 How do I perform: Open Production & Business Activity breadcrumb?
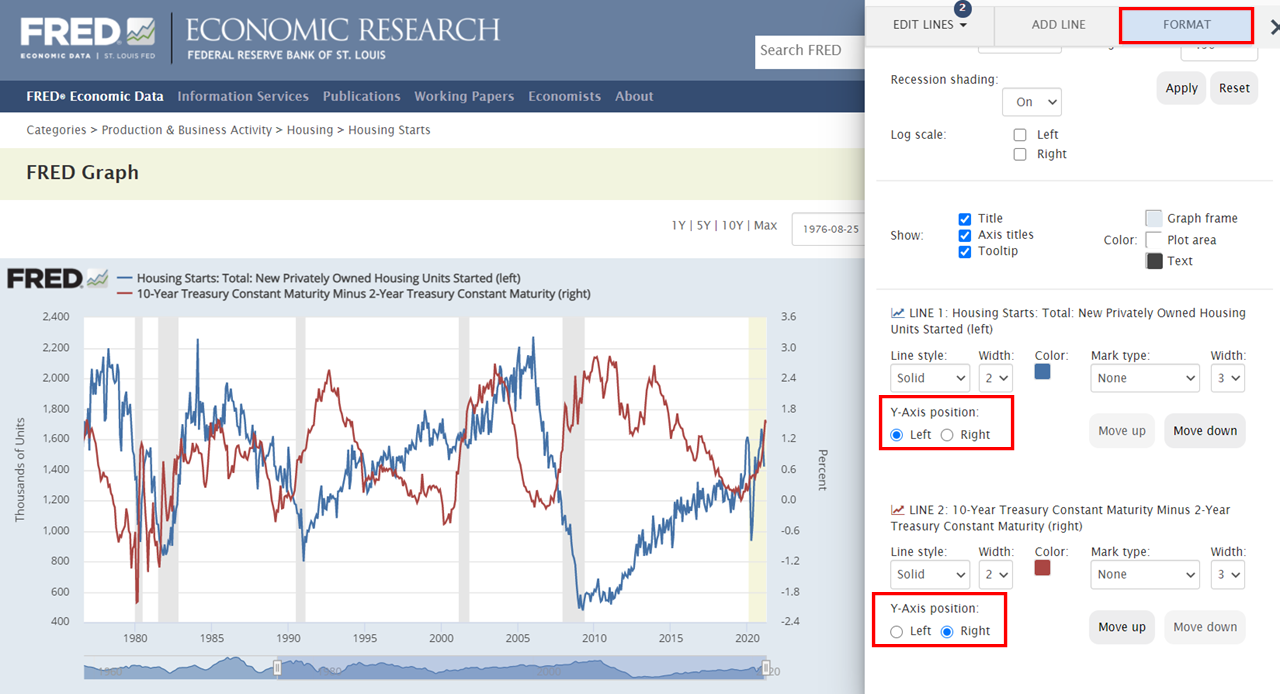(187, 130)
